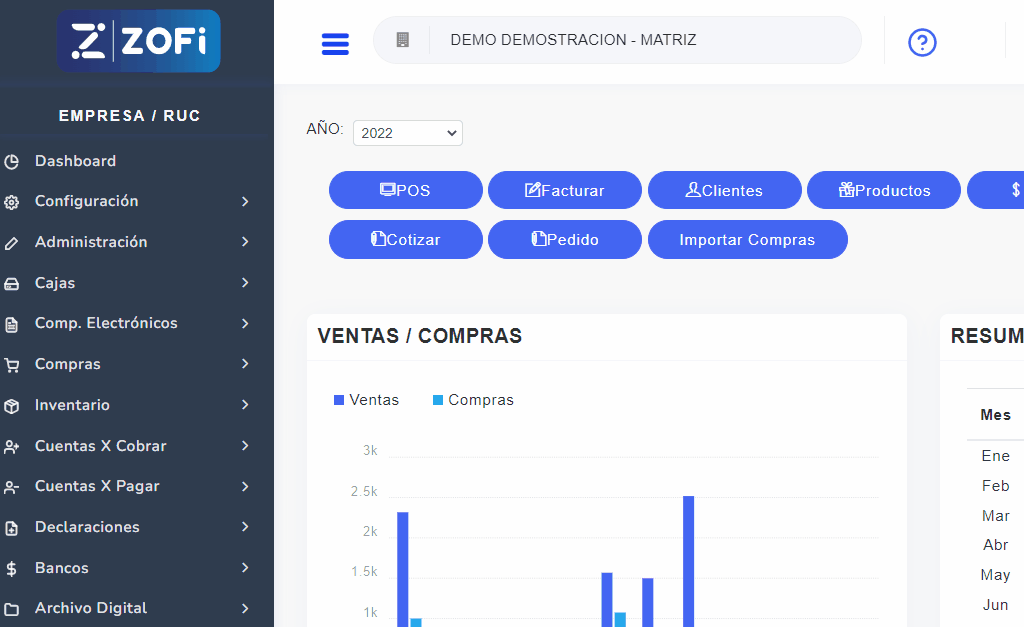Click the Bancos dollar sign icon
Screen dimensions: 1024x627
[12, 569]
